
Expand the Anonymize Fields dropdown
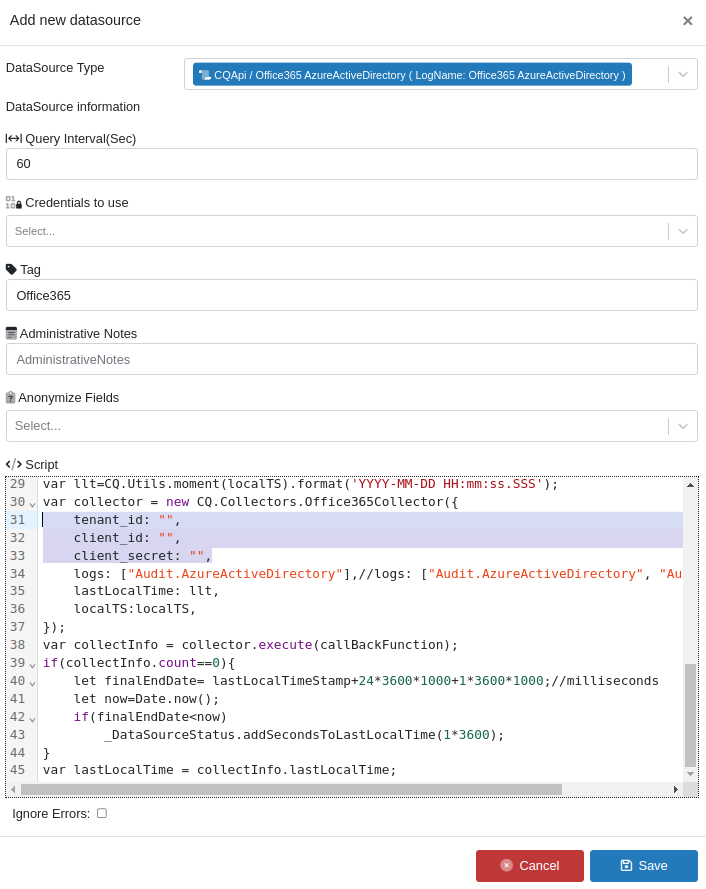[683, 426]
